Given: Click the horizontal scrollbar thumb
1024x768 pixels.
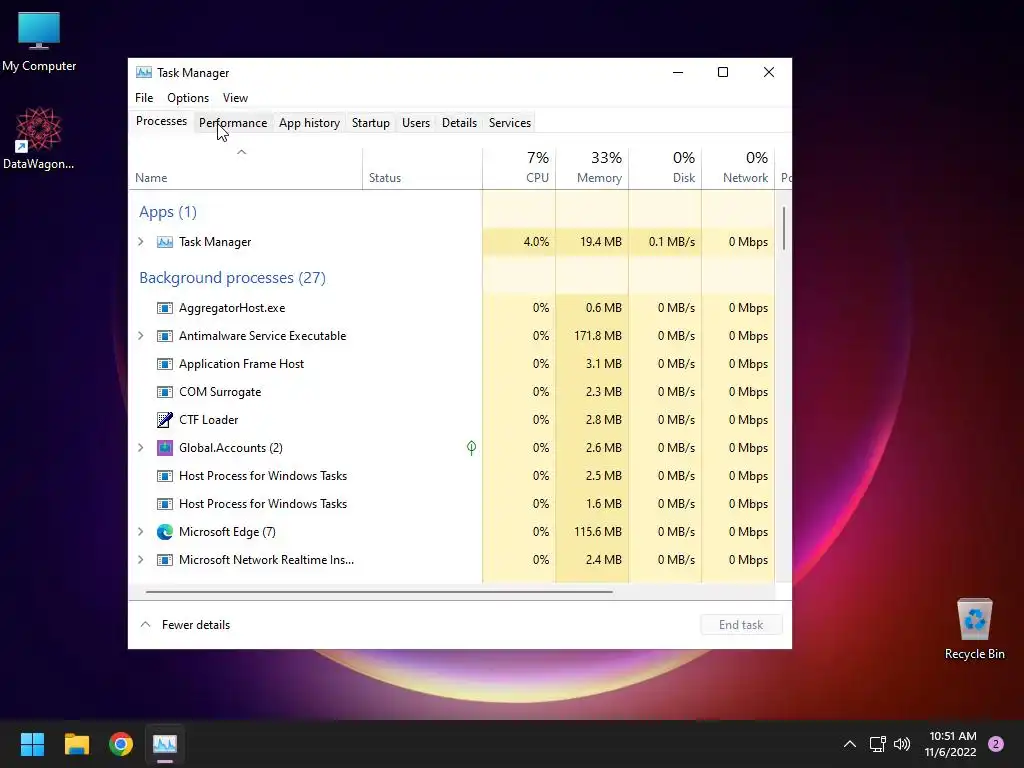Looking at the screenshot, I should [x=379, y=592].
